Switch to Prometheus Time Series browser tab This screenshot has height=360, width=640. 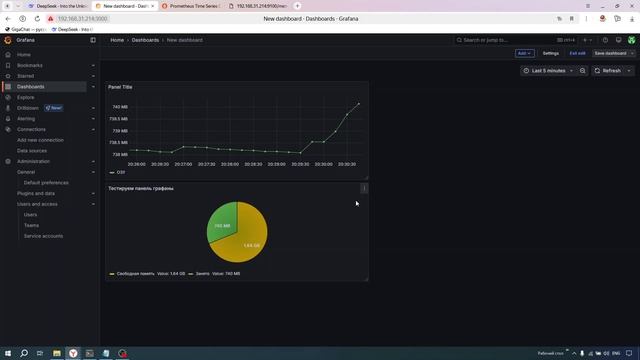click(x=191, y=6)
